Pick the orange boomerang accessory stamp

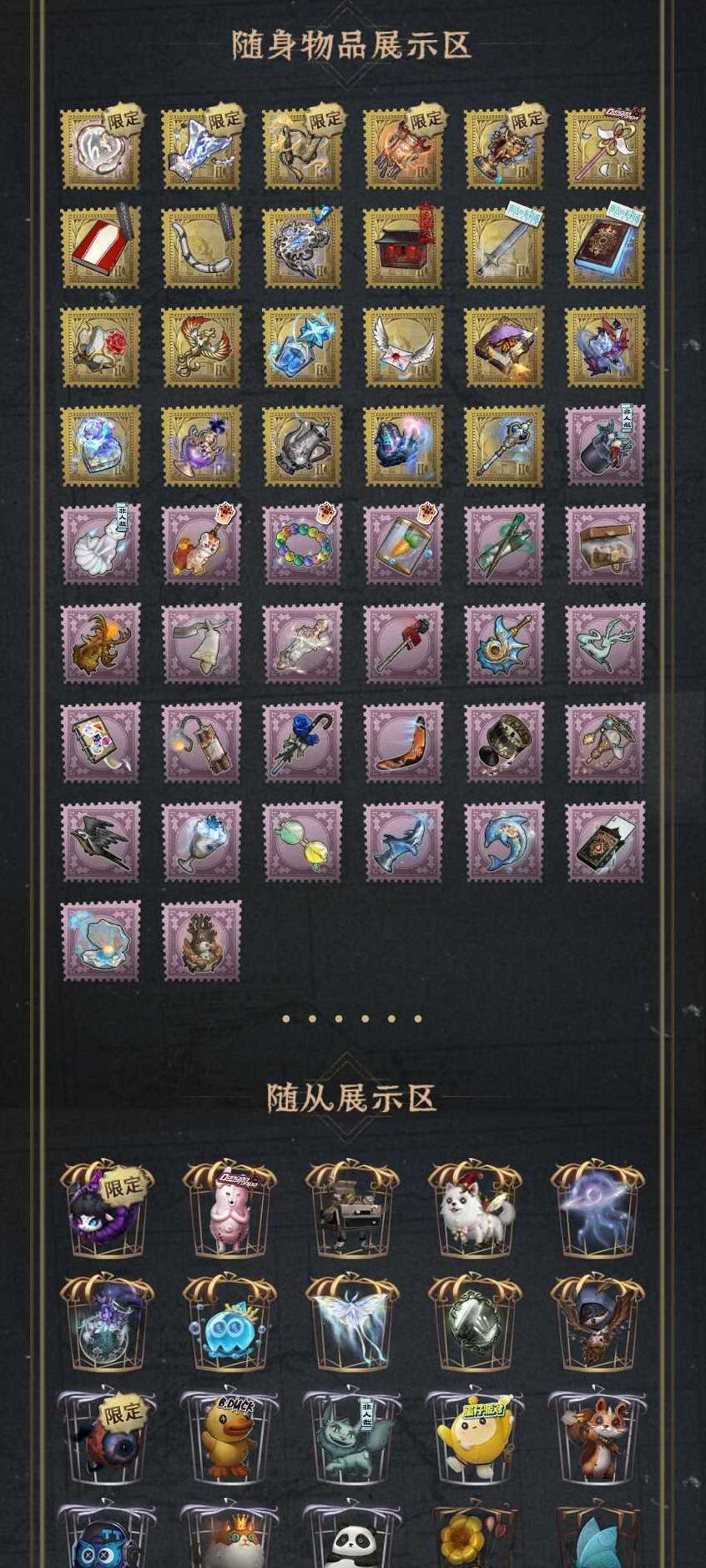click(x=403, y=743)
